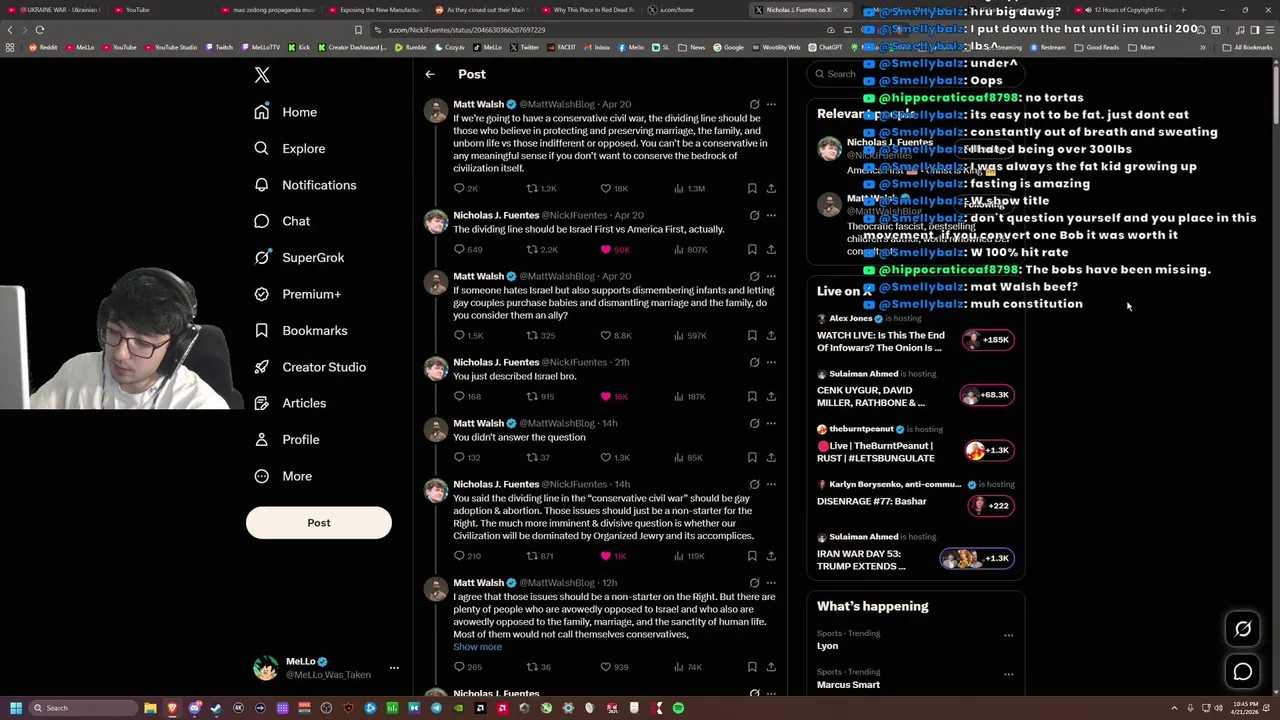Open options on Nicholas Fuentes Apr 20 post
1280x720 pixels.
[x=771, y=215]
